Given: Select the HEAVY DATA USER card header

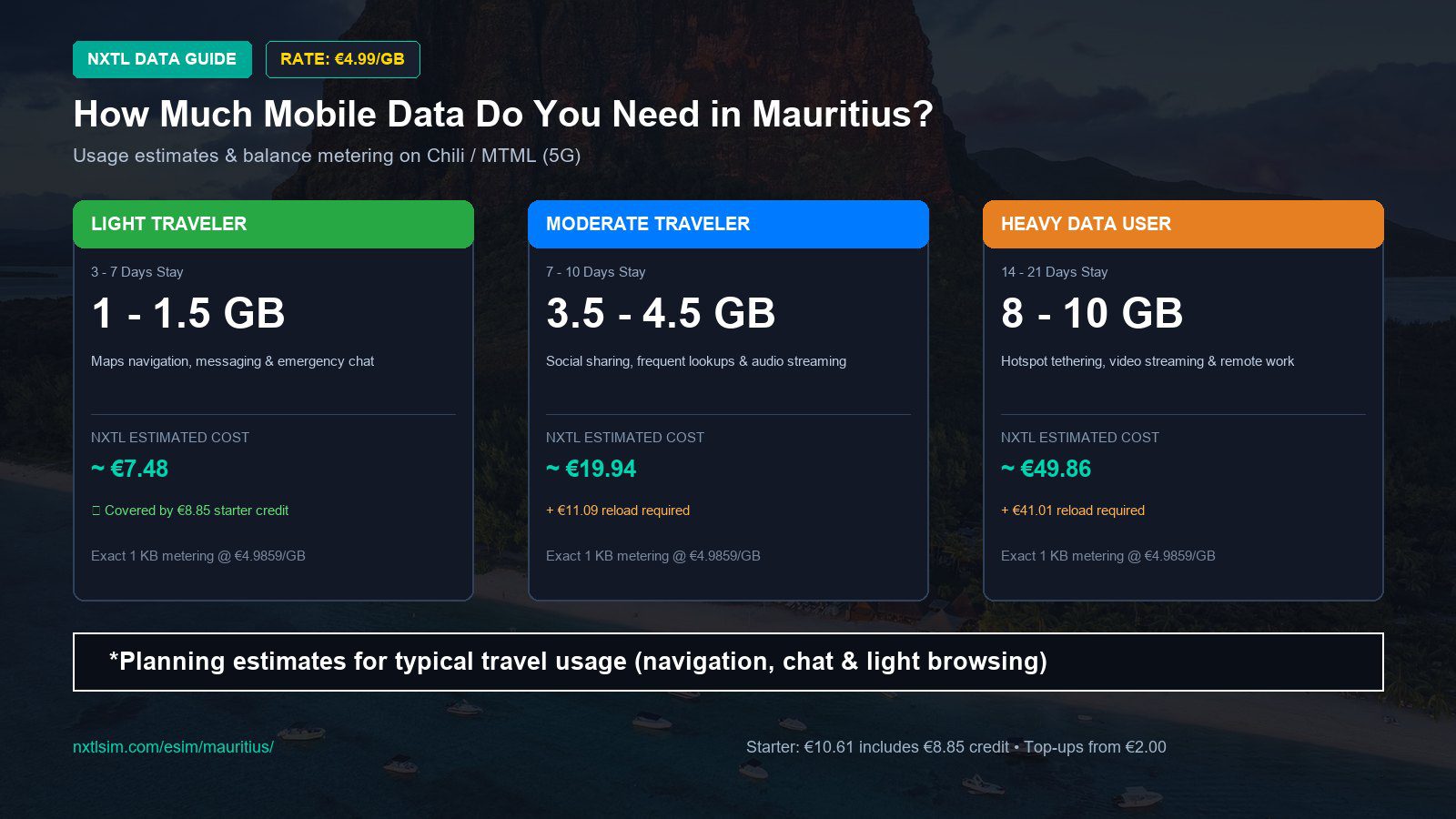Looking at the screenshot, I should (x=1183, y=224).
